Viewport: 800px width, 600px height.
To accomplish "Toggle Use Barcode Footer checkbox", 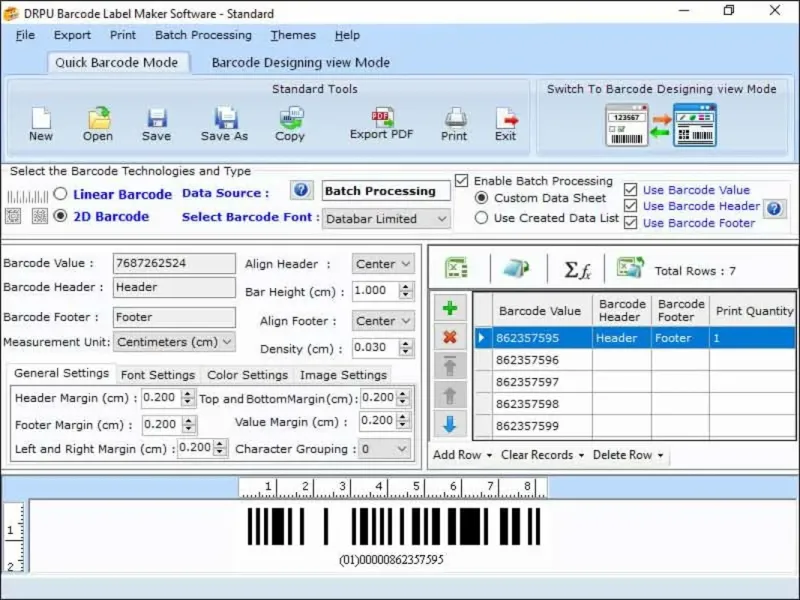I will (631, 223).
